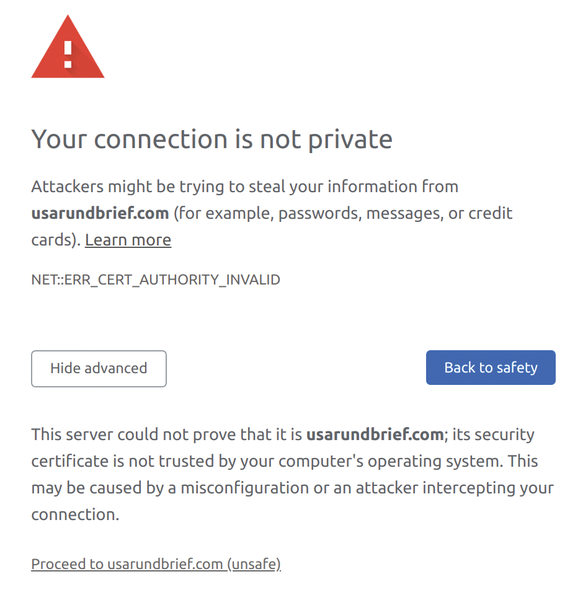Click the NET::ERR_CERT_AUTHORITY_INVALID error code
This screenshot has height=600, width=583.
coord(156,280)
